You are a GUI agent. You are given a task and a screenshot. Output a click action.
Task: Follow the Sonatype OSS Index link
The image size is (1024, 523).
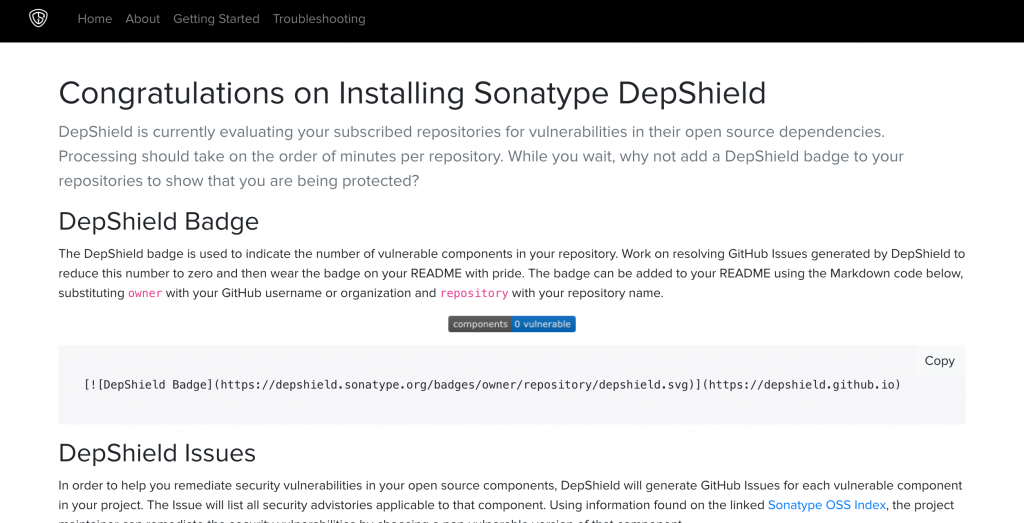[x=826, y=505]
